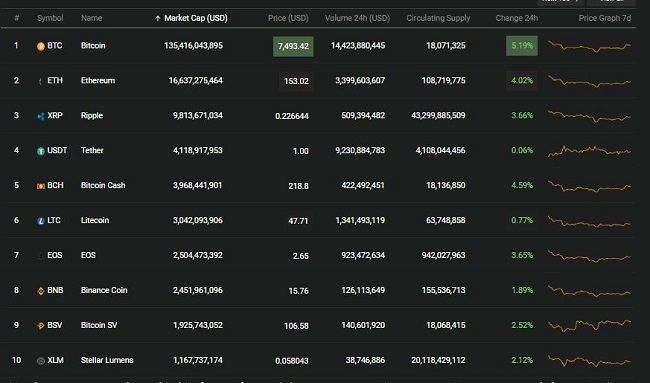The height and width of the screenshot is (383, 650).
Task: Click Stellar Lumens price 0.058043
Action: 292,361
